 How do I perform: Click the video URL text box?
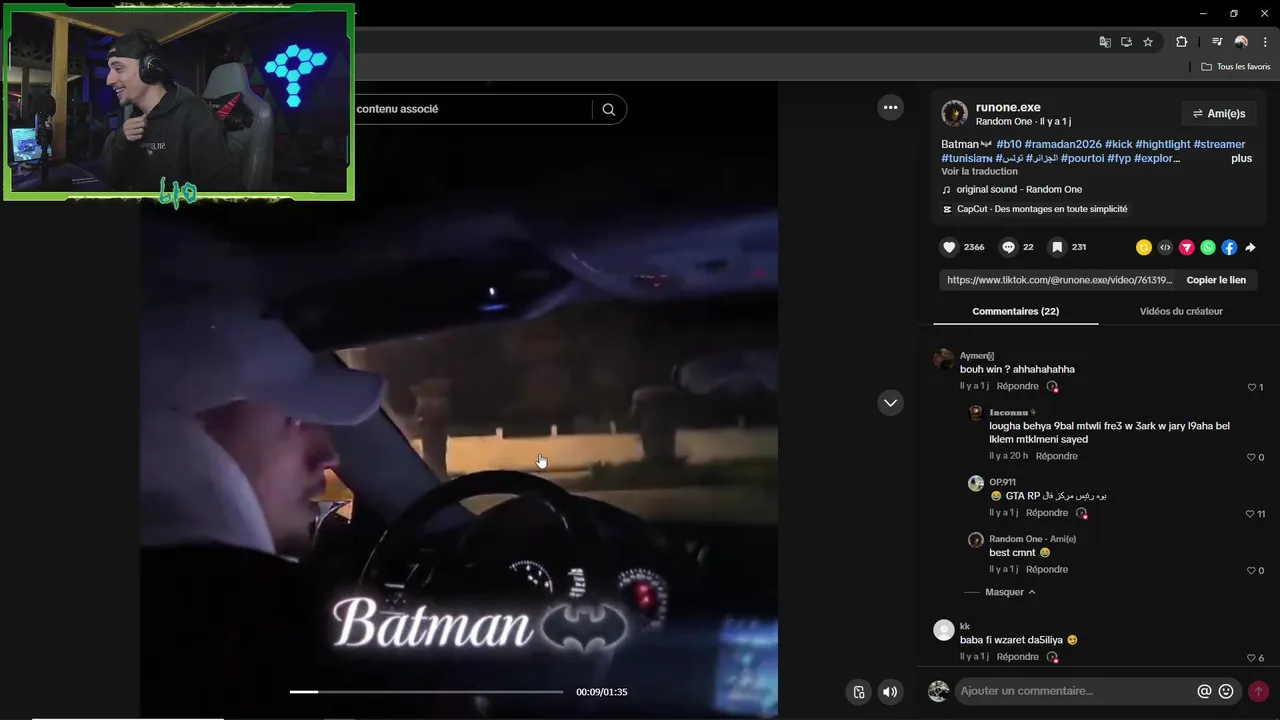(x=1059, y=280)
